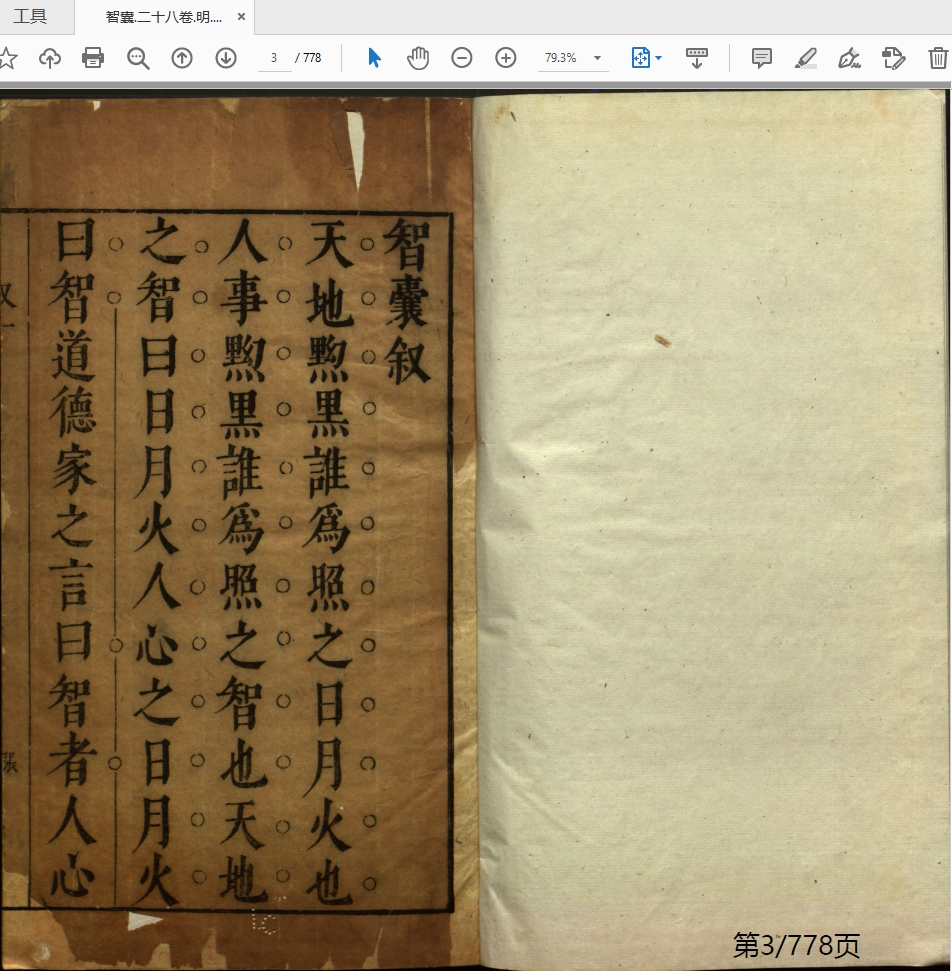Activate the arrow selection tool

(x=374, y=58)
